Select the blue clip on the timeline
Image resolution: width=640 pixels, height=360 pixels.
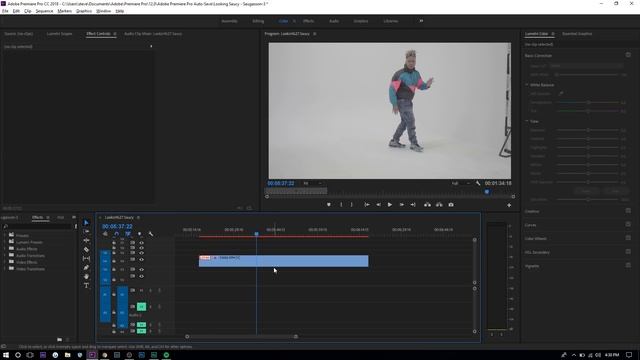pos(284,261)
